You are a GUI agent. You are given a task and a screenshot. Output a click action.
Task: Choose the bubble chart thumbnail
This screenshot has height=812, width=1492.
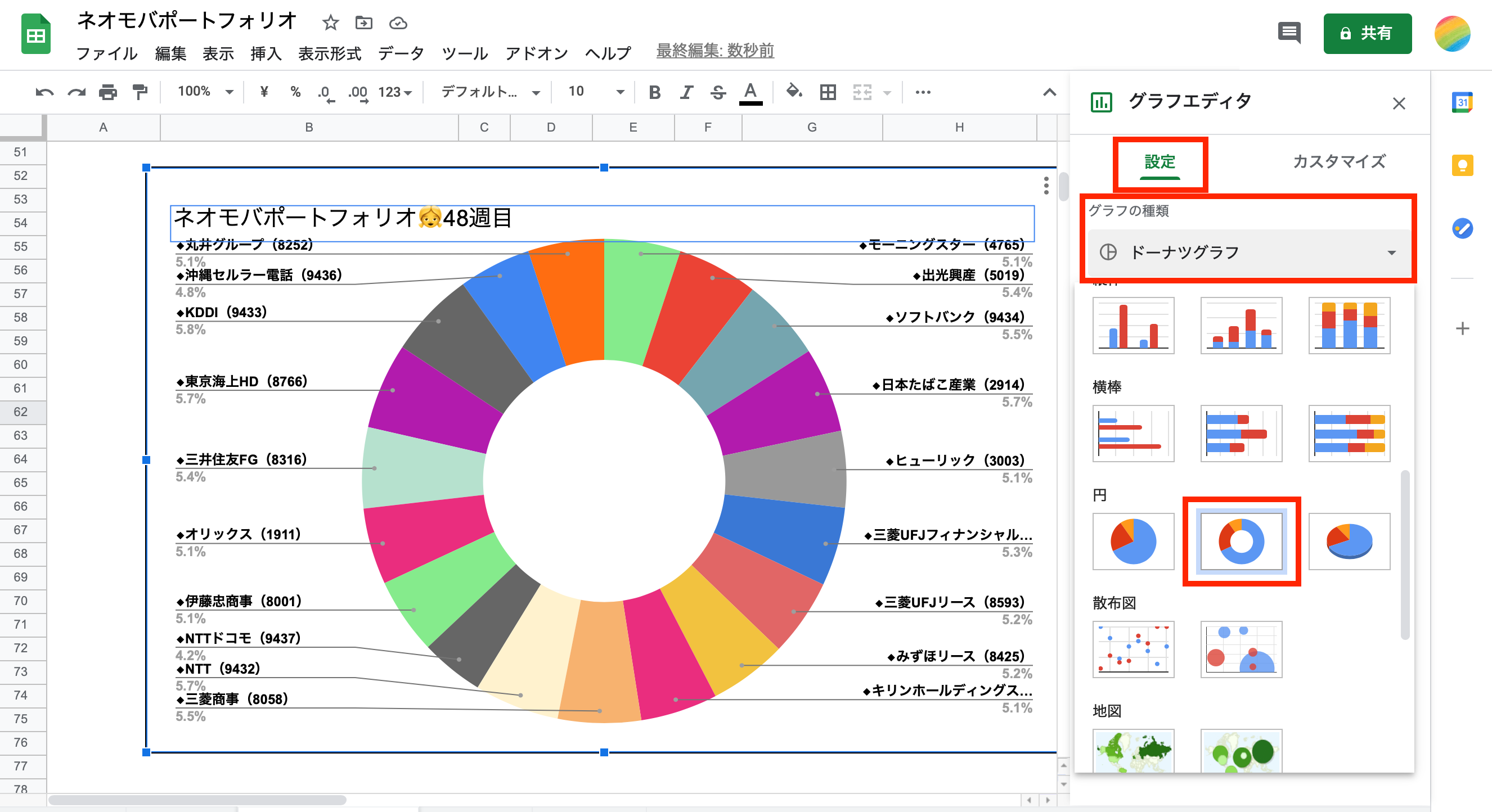[1241, 649]
